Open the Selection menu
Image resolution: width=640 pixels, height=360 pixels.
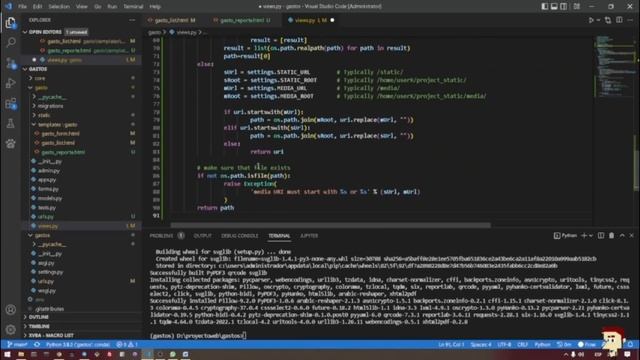point(59,7)
